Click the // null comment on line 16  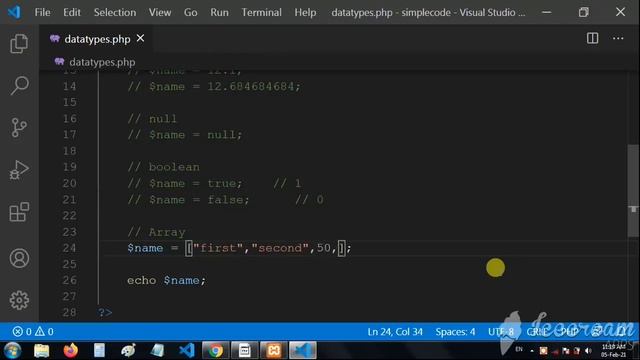(x=152, y=119)
